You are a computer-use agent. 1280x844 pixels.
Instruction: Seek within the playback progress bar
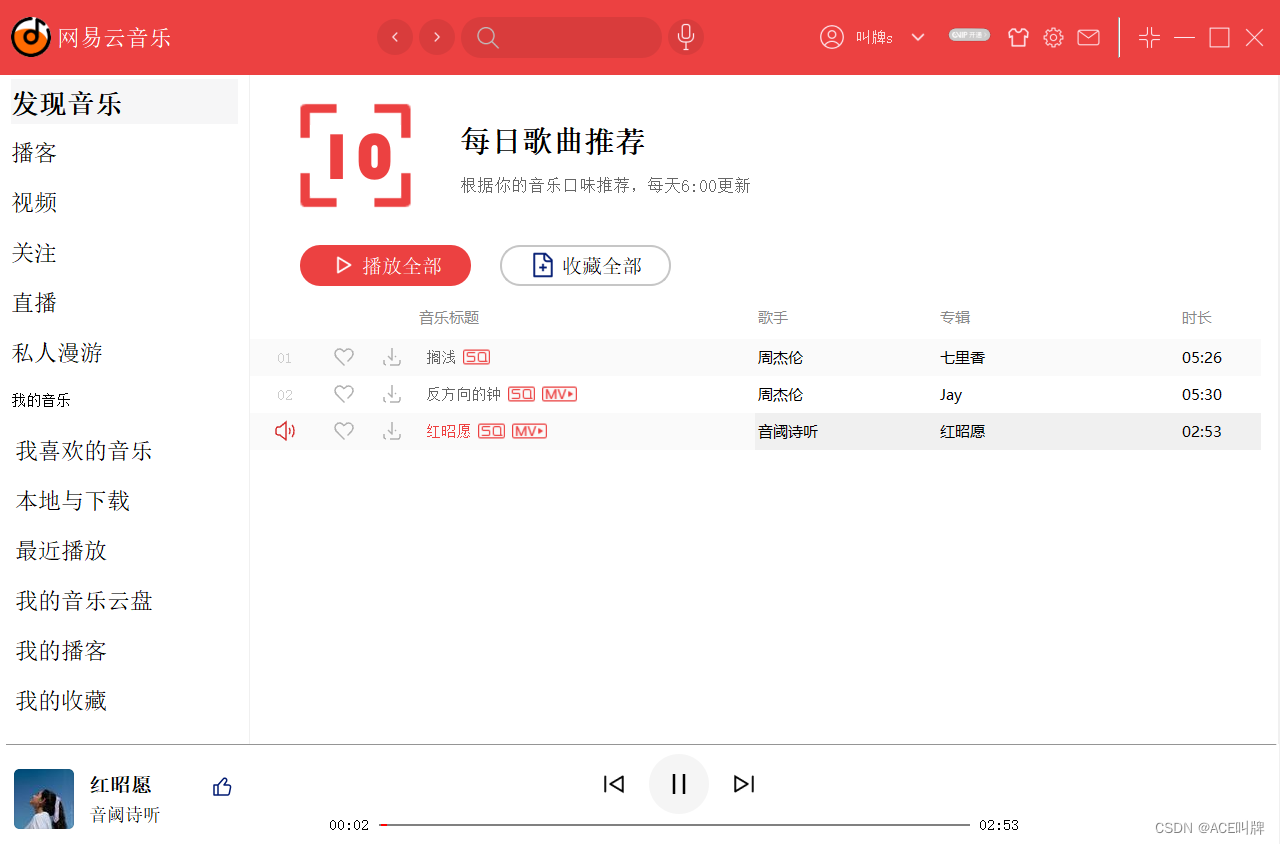(x=675, y=825)
